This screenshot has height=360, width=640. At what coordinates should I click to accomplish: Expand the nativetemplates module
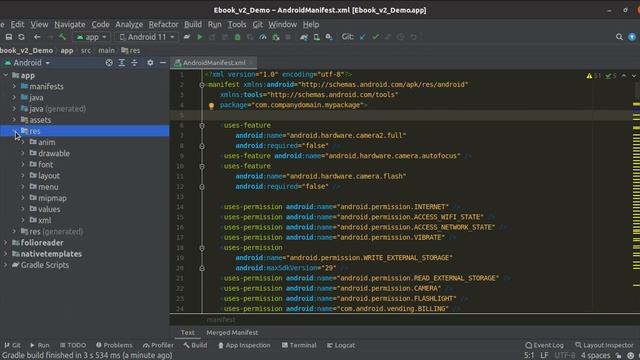[5, 254]
